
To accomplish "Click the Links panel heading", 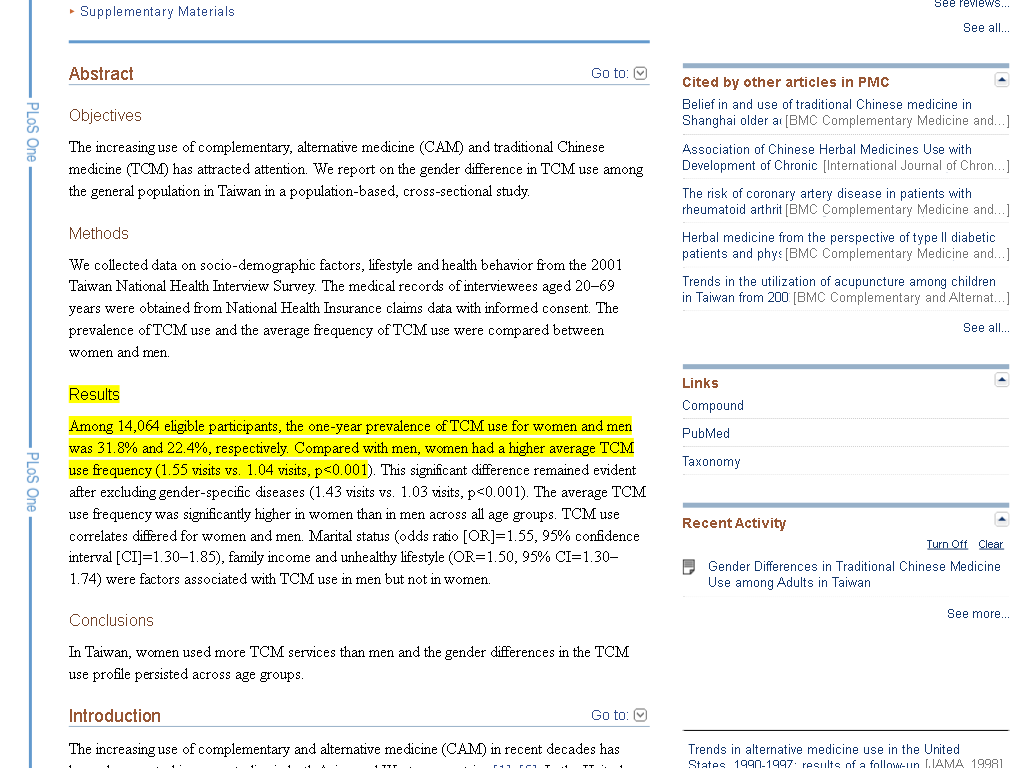I will (700, 383).
